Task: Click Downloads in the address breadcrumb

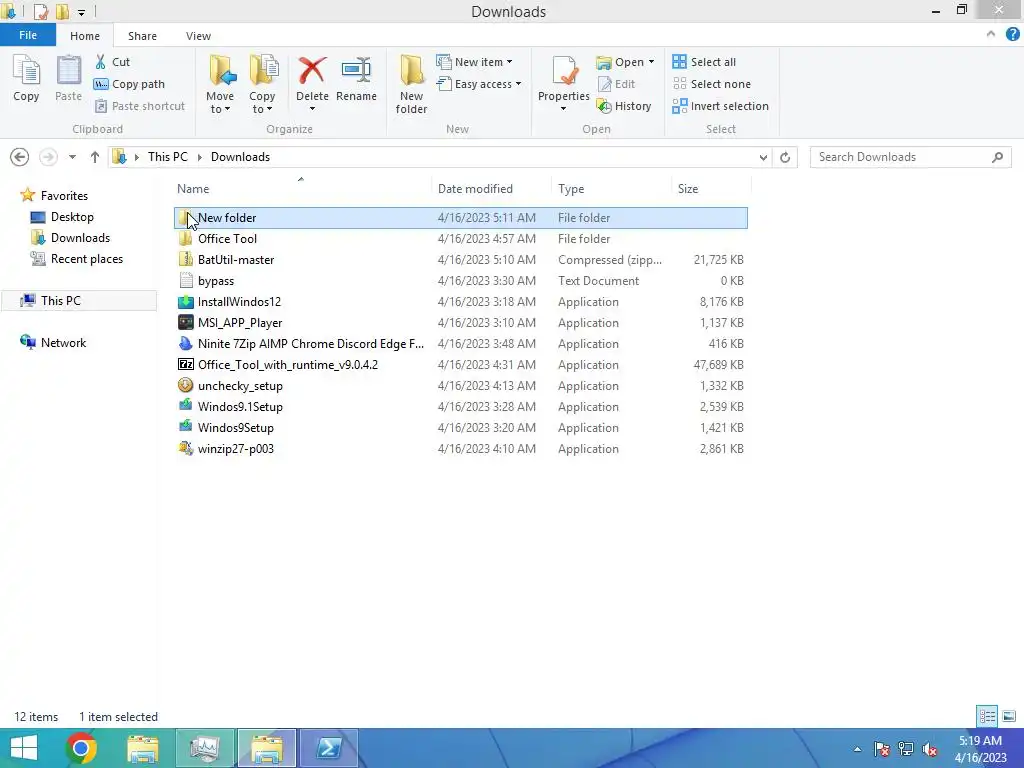Action: [240, 157]
